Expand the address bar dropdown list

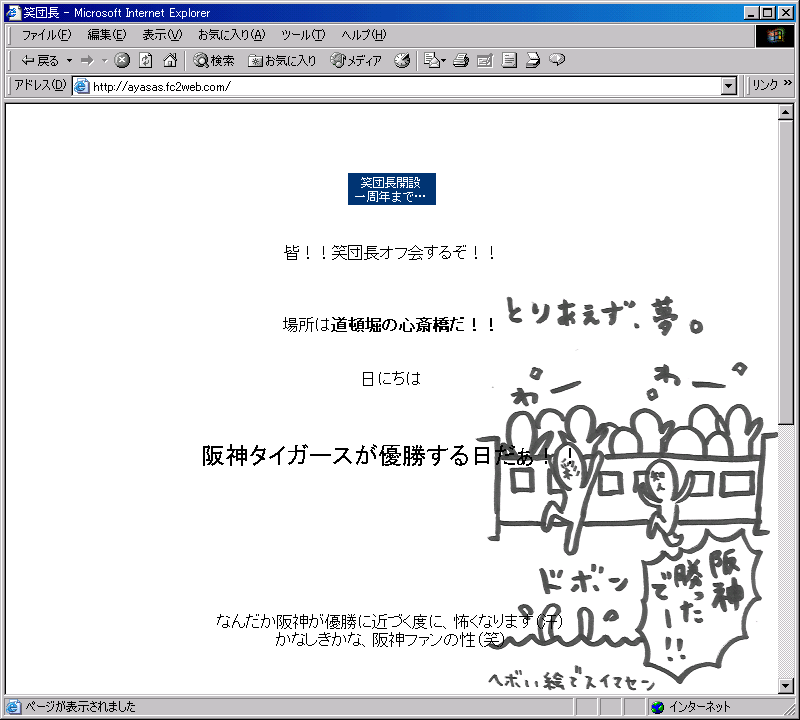pyautogui.click(x=730, y=86)
